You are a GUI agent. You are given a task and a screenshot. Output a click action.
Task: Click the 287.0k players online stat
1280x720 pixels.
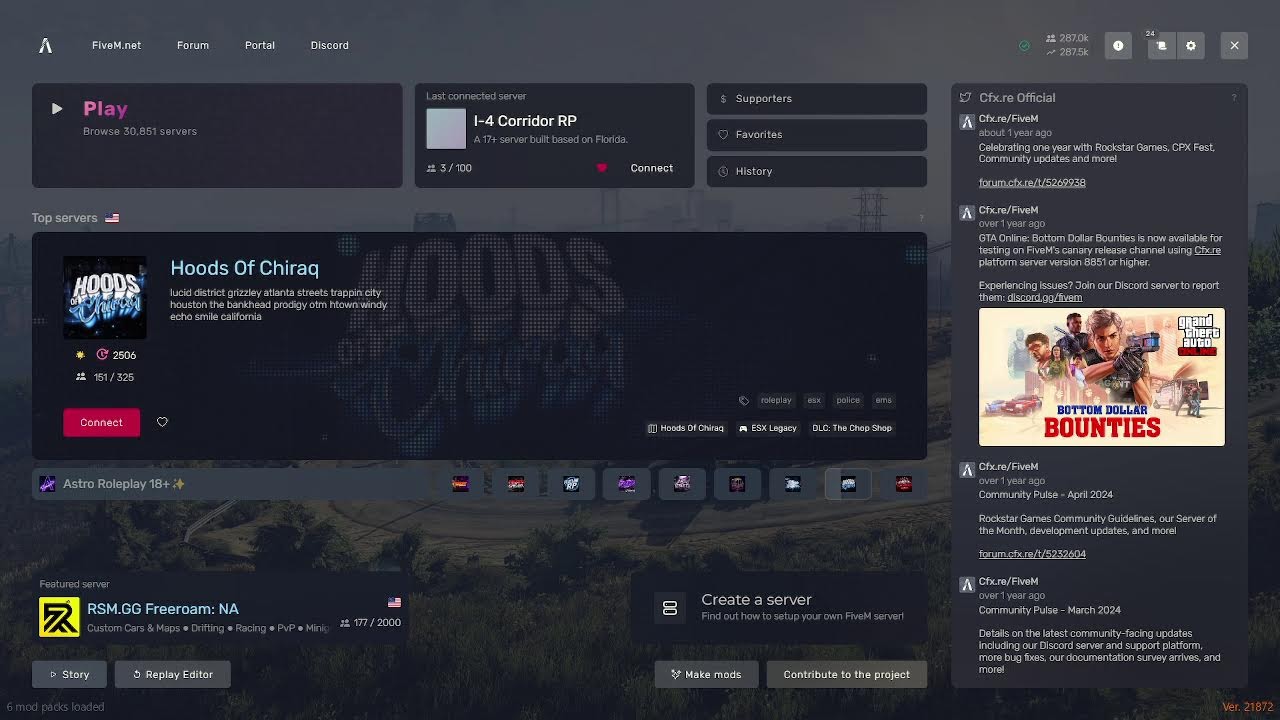coord(1067,38)
